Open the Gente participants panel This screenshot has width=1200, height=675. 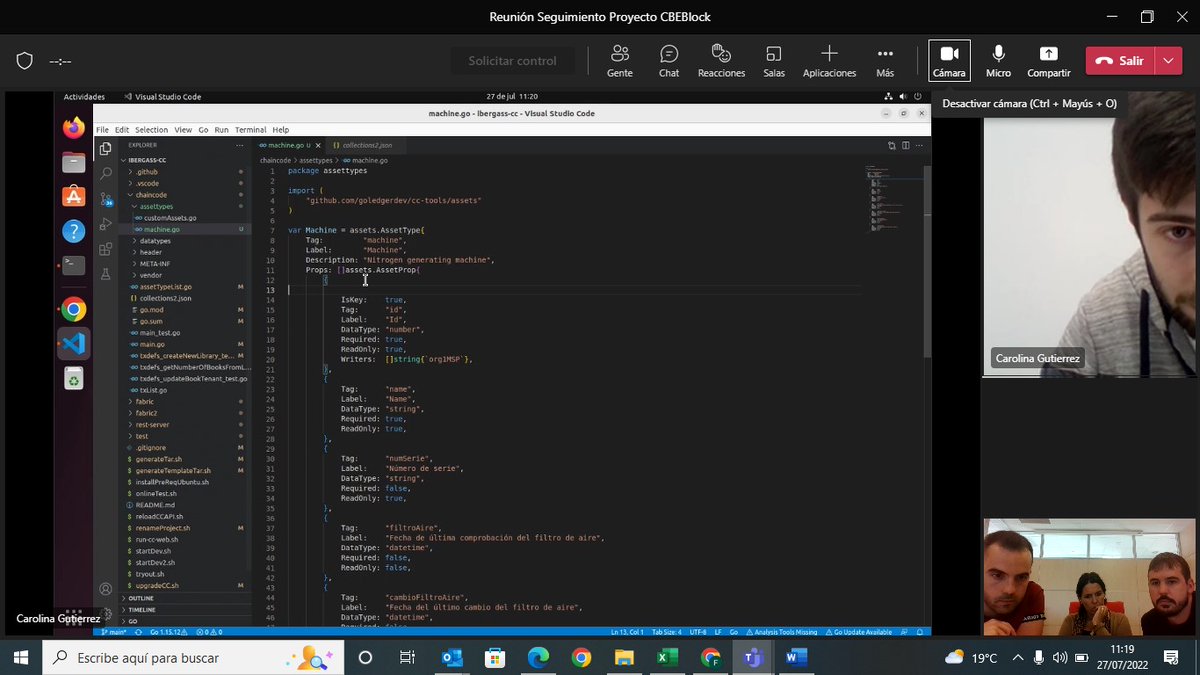coord(620,60)
